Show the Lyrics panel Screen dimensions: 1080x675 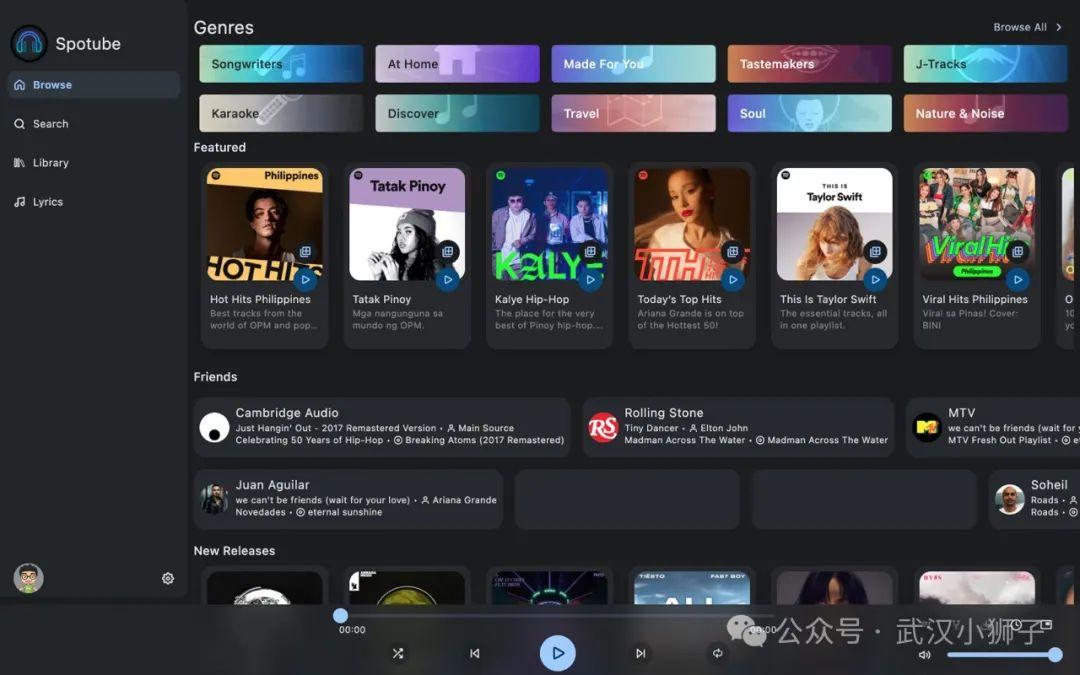46,201
